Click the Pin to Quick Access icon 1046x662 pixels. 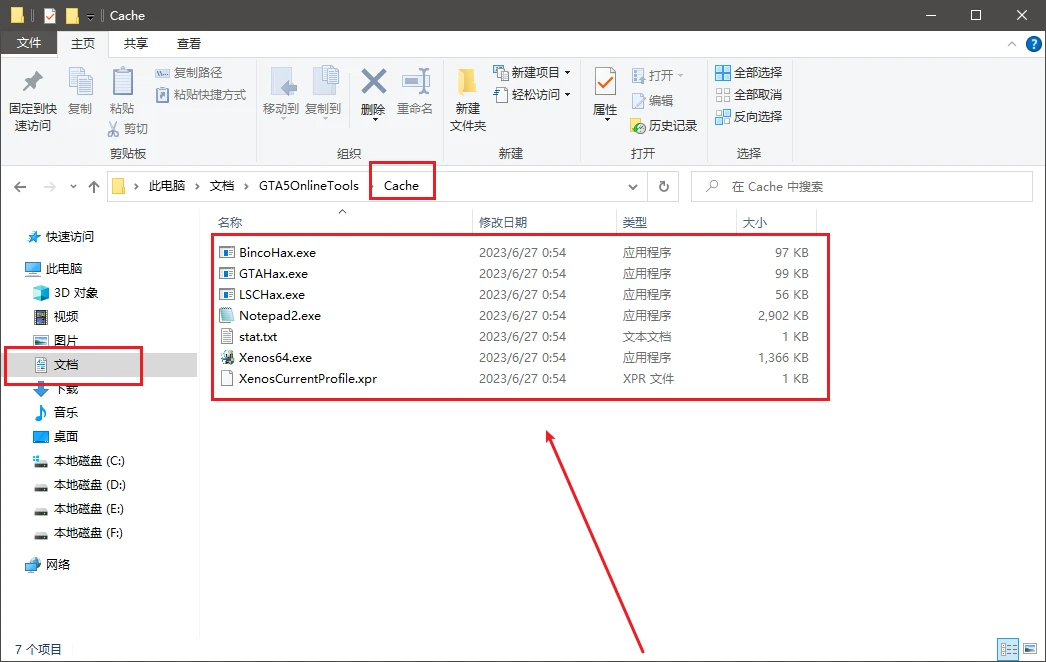pos(32,84)
